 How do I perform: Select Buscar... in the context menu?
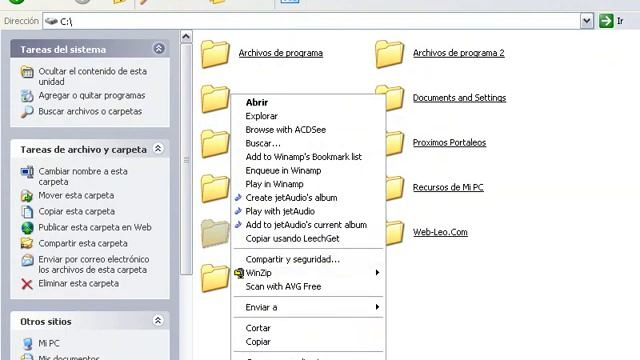pyautogui.click(x=309, y=144)
